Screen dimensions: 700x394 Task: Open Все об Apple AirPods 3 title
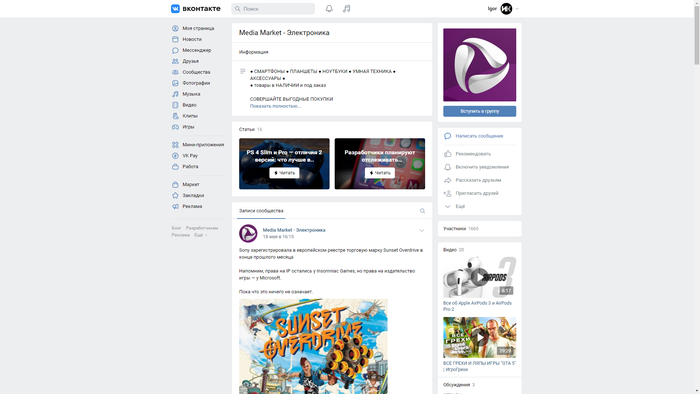[x=477, y=306]
